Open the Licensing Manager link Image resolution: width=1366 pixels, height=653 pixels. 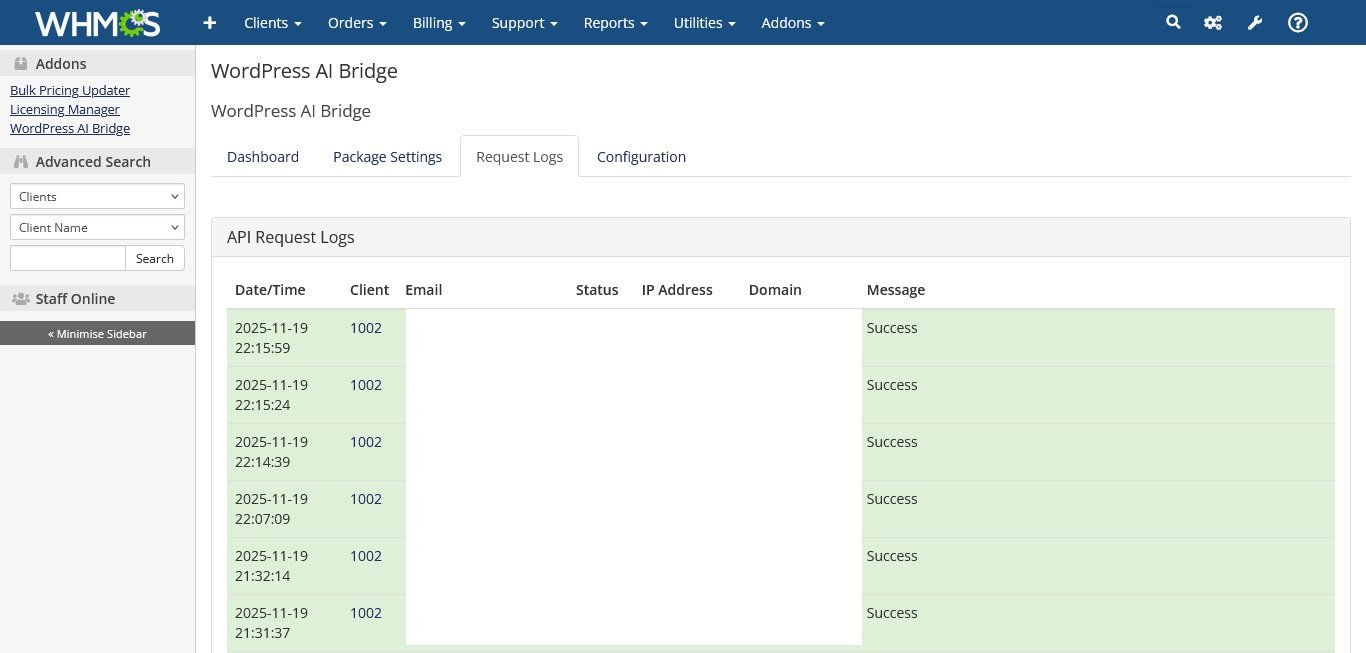(65, 109)
